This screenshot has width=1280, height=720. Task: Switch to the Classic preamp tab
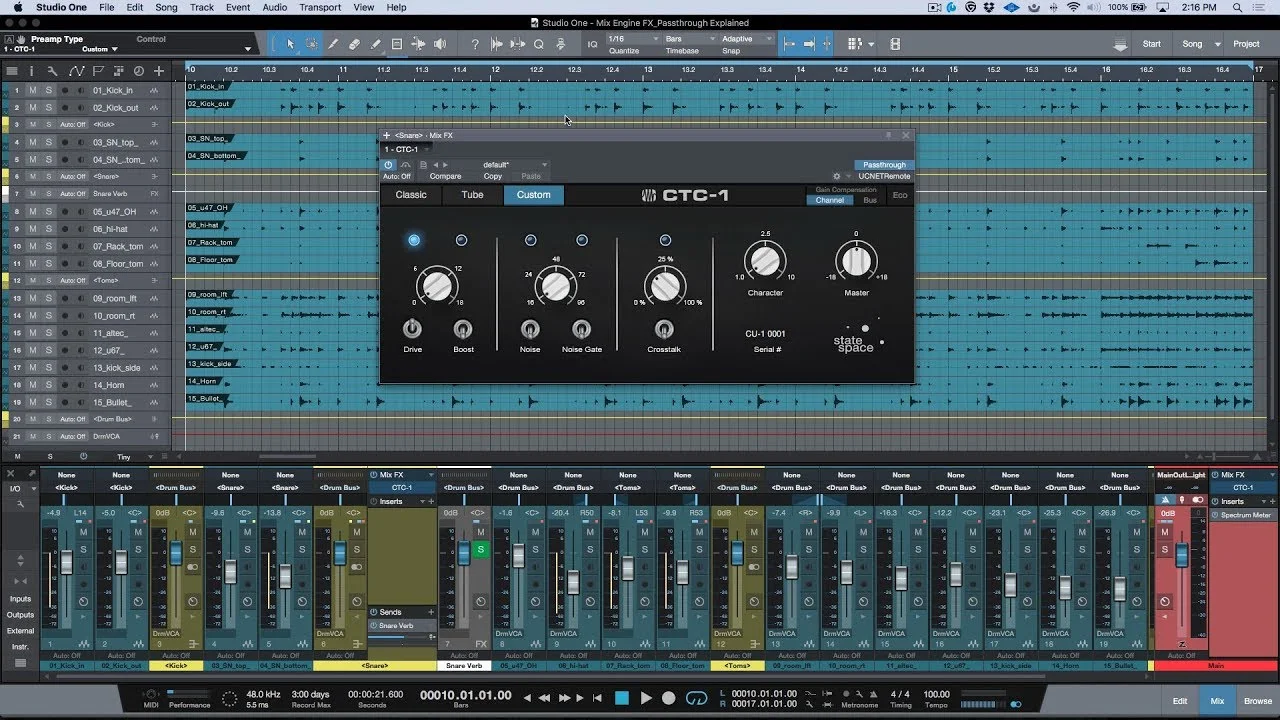click(411, 195)
